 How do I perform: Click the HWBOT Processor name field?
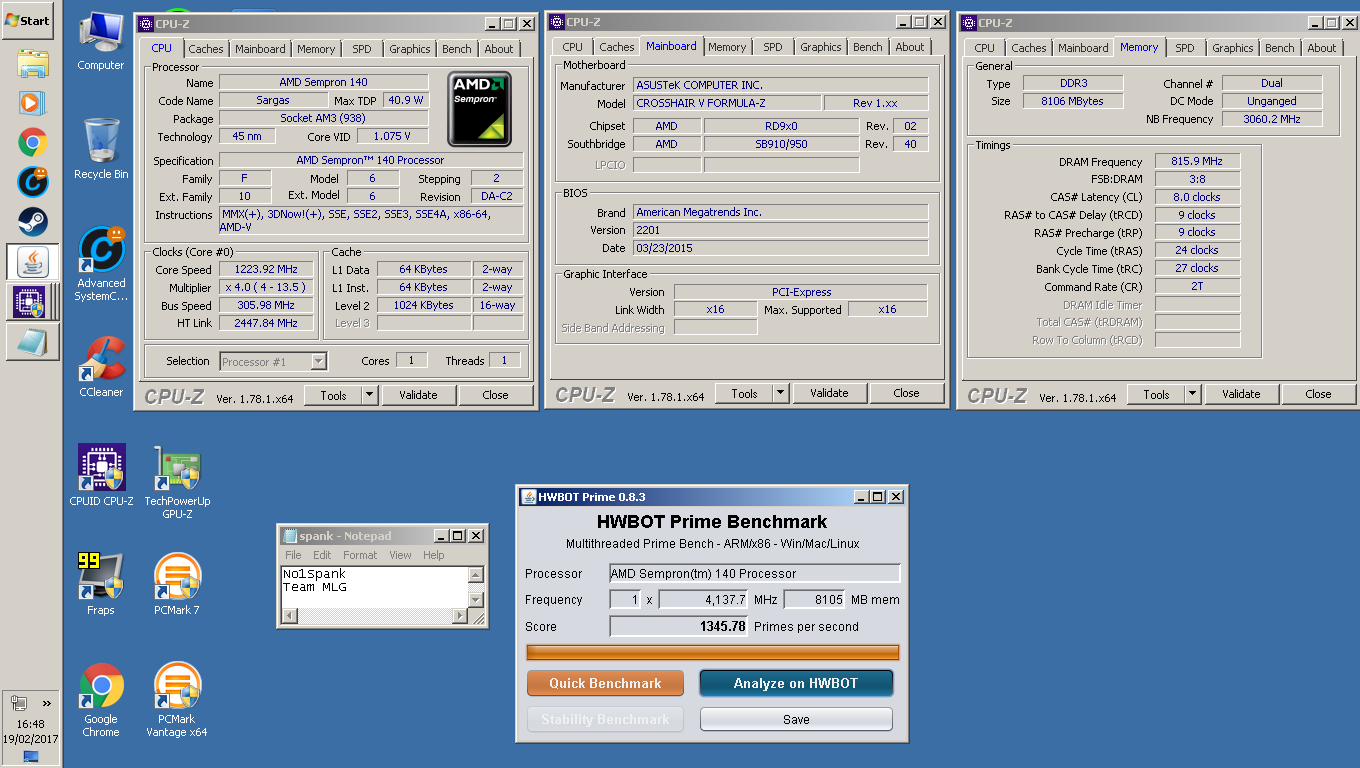coord(755,574)
